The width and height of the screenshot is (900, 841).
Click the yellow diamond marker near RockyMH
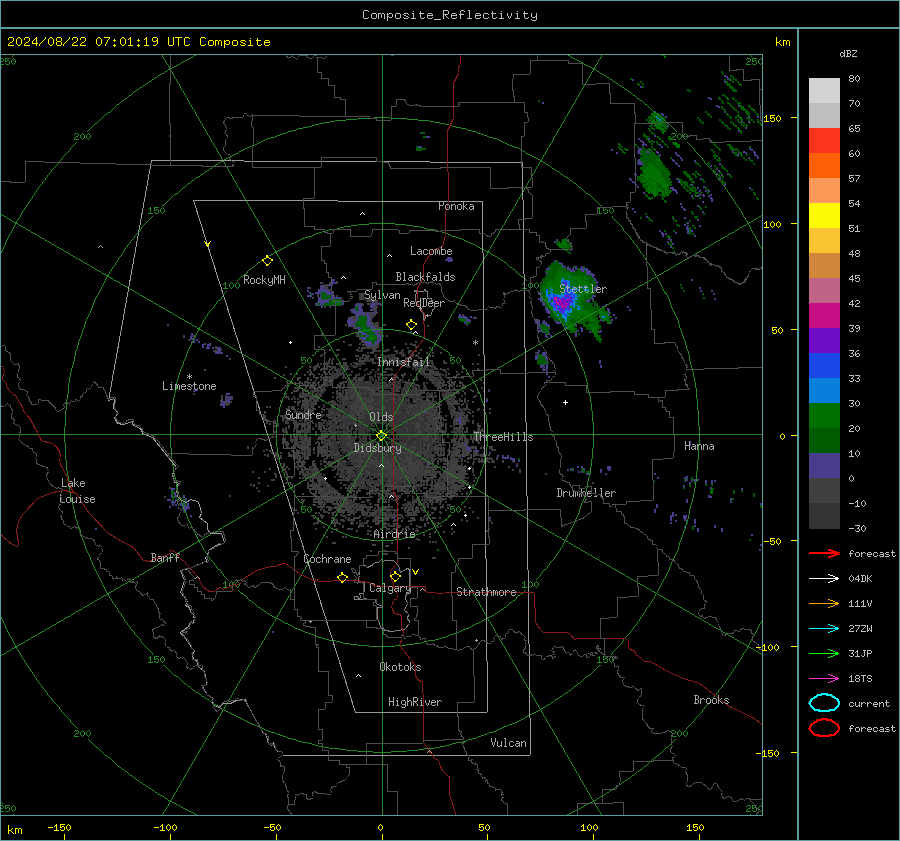click(267, 261)
